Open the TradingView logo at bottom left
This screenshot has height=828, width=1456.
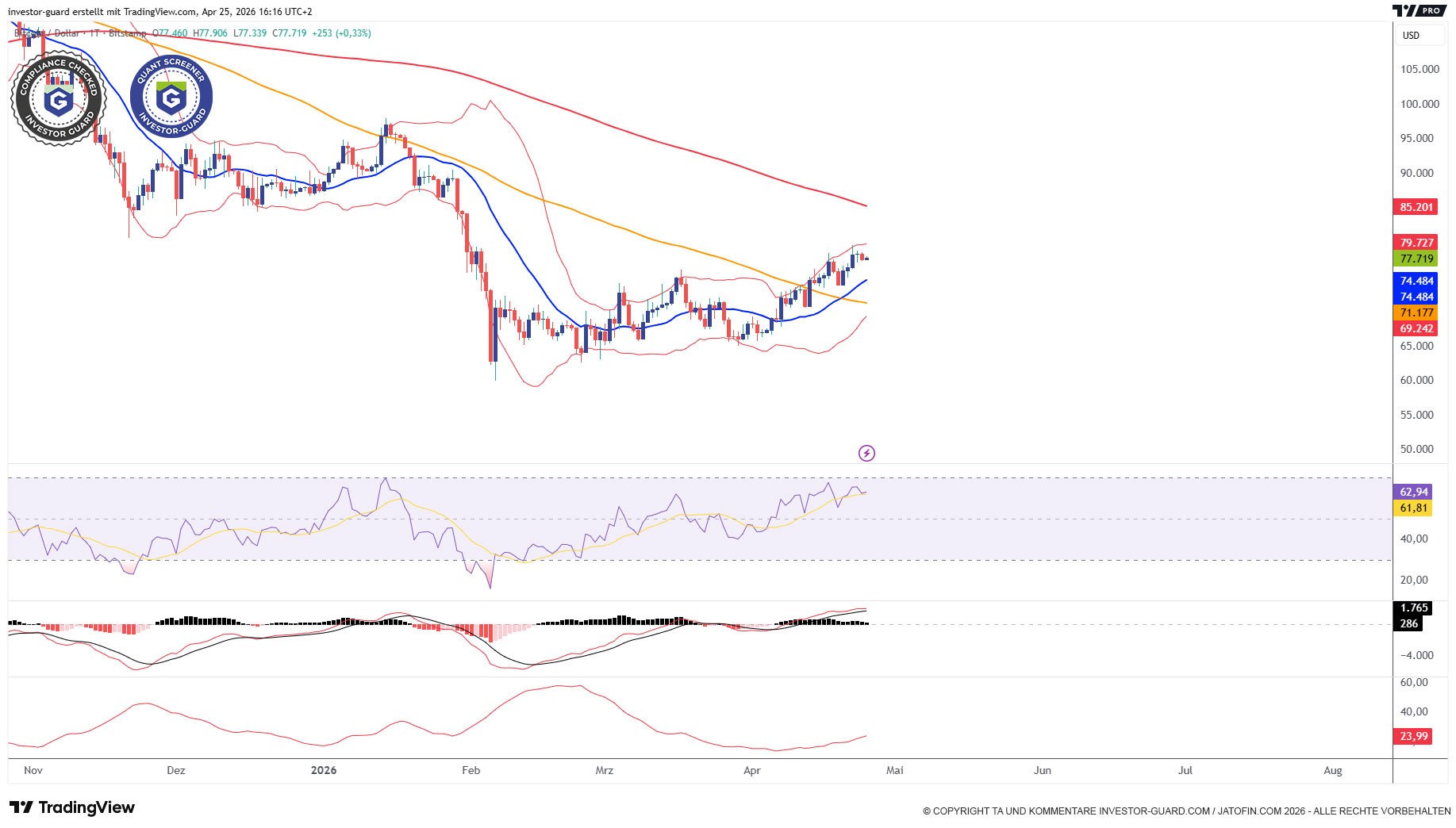point(72,807)
